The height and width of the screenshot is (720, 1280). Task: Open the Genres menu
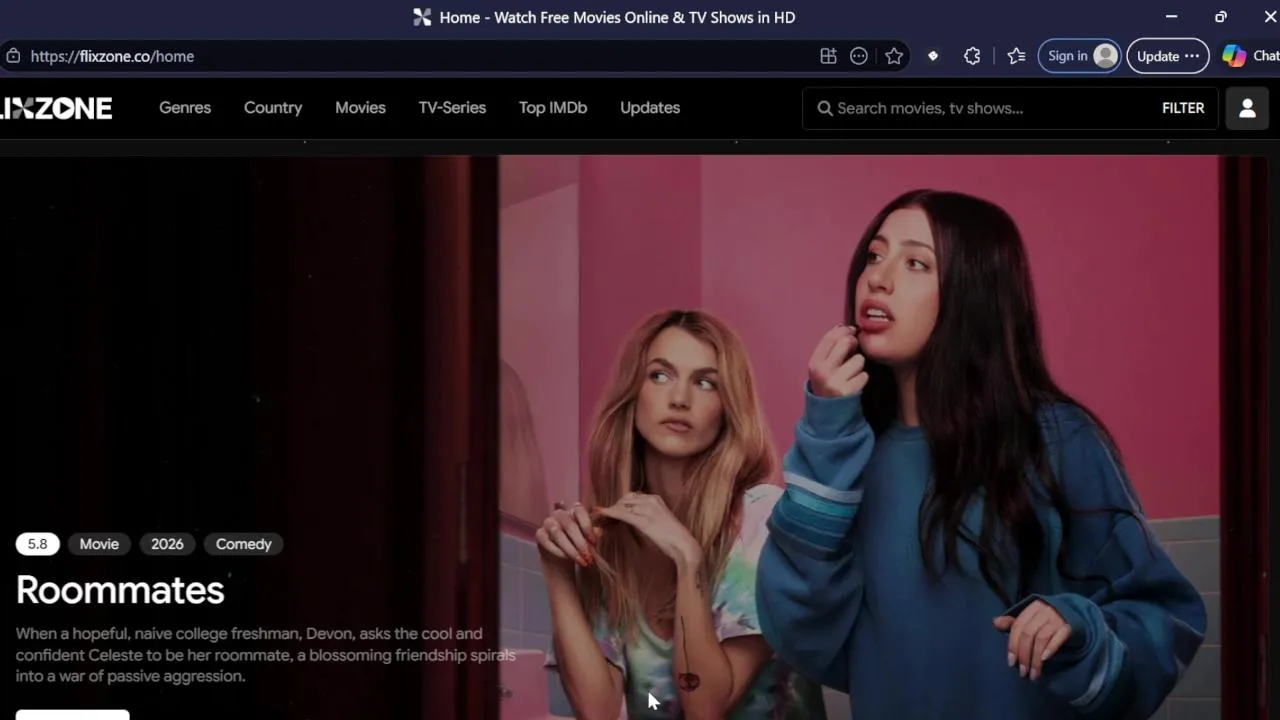[185, 108]
